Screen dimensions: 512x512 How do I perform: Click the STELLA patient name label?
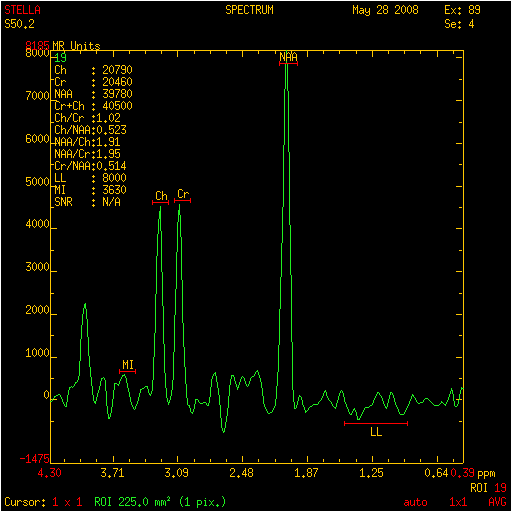coord(22,10)
